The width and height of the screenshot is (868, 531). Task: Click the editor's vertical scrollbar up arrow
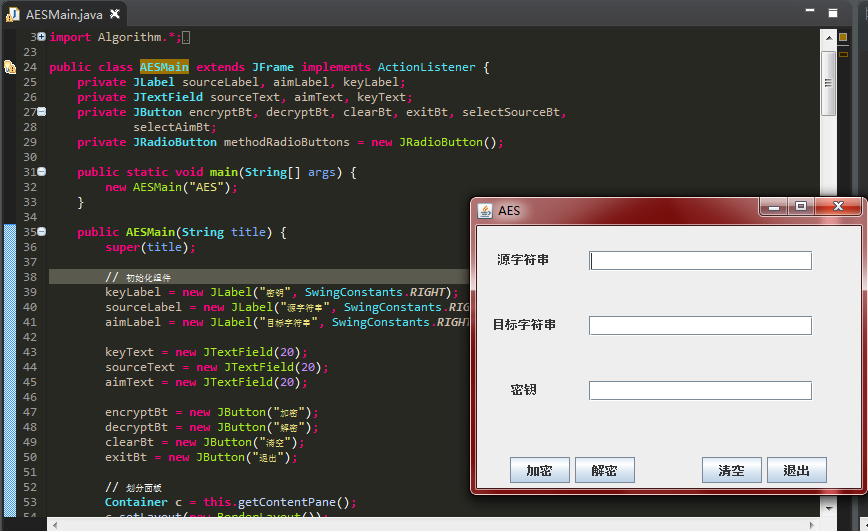point(829,38)
